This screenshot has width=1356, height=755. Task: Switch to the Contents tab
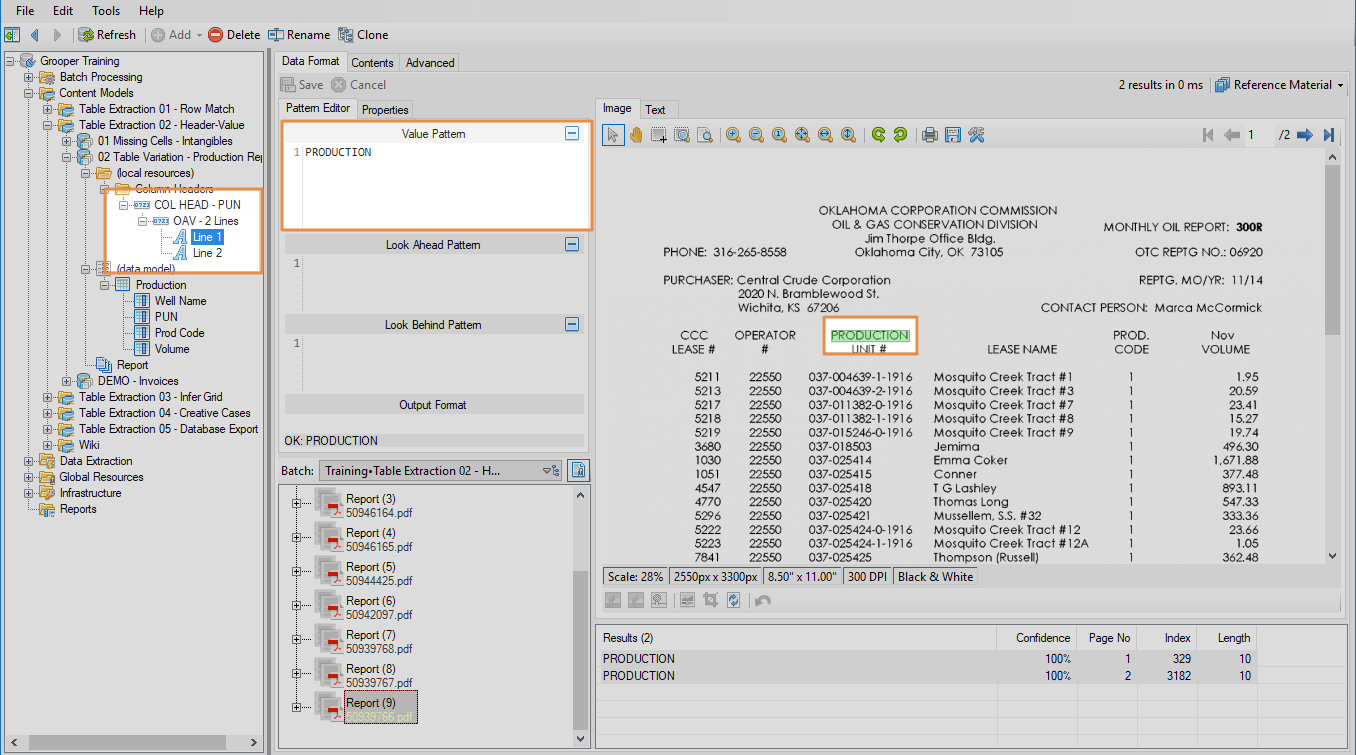pos(372,62)
